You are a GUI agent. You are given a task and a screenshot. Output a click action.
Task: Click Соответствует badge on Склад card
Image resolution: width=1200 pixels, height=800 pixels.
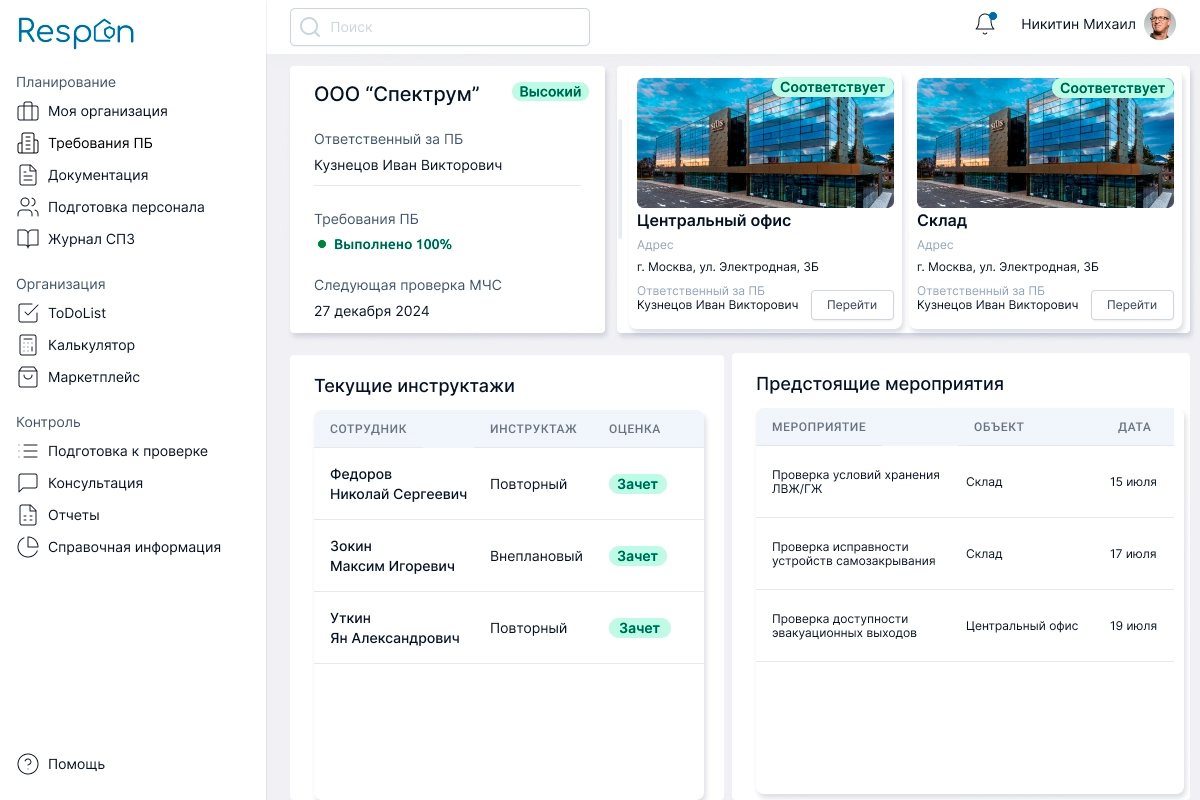[1113, 87]
